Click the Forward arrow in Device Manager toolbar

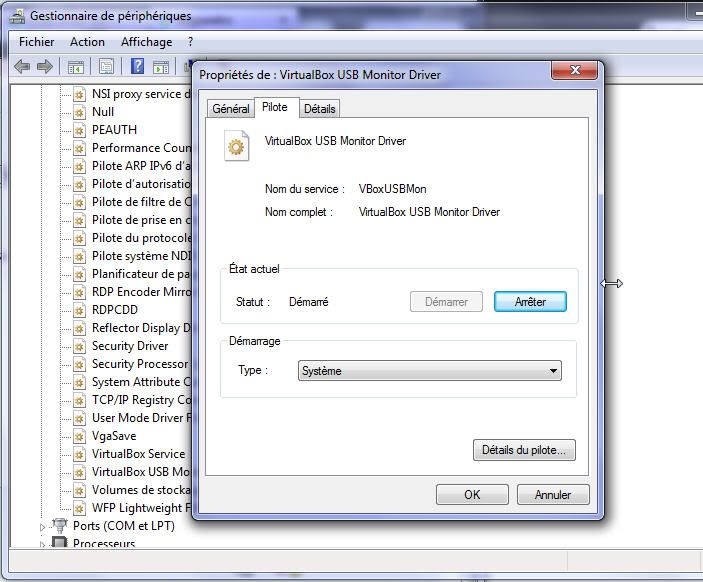[45, 67]
